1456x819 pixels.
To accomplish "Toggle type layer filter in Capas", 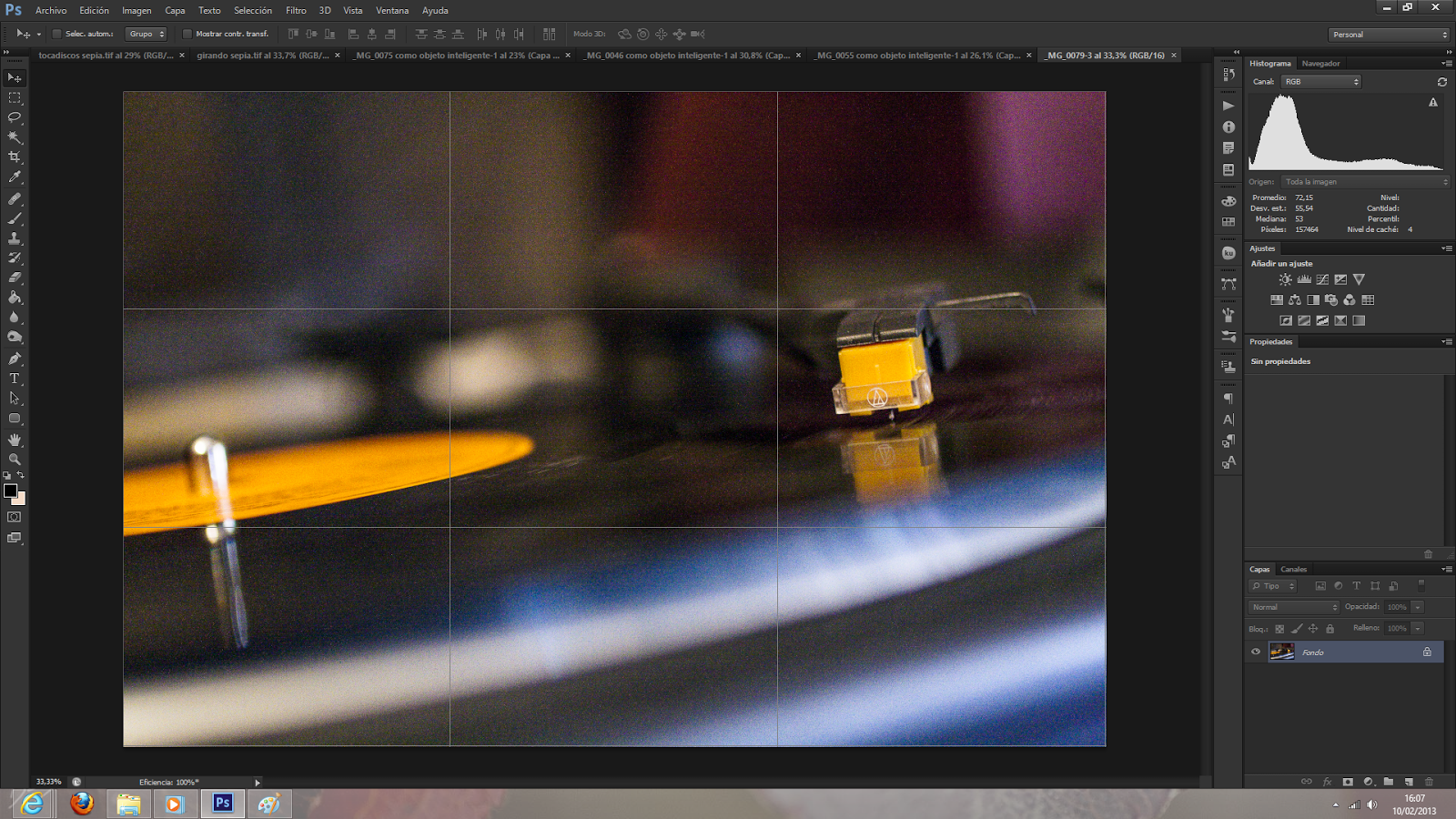I will click(1356, 586).
